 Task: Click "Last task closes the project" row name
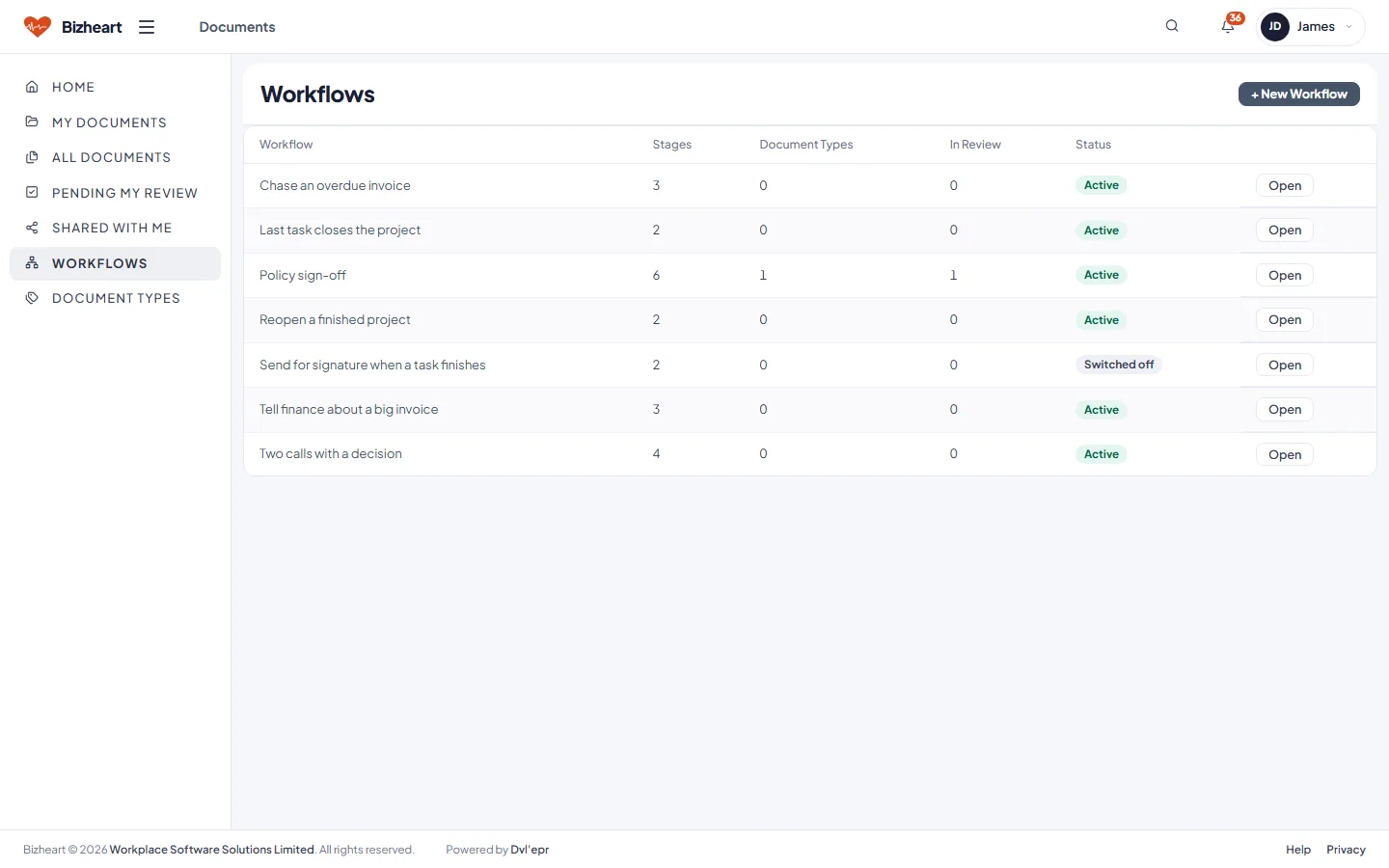pos(340,231)
